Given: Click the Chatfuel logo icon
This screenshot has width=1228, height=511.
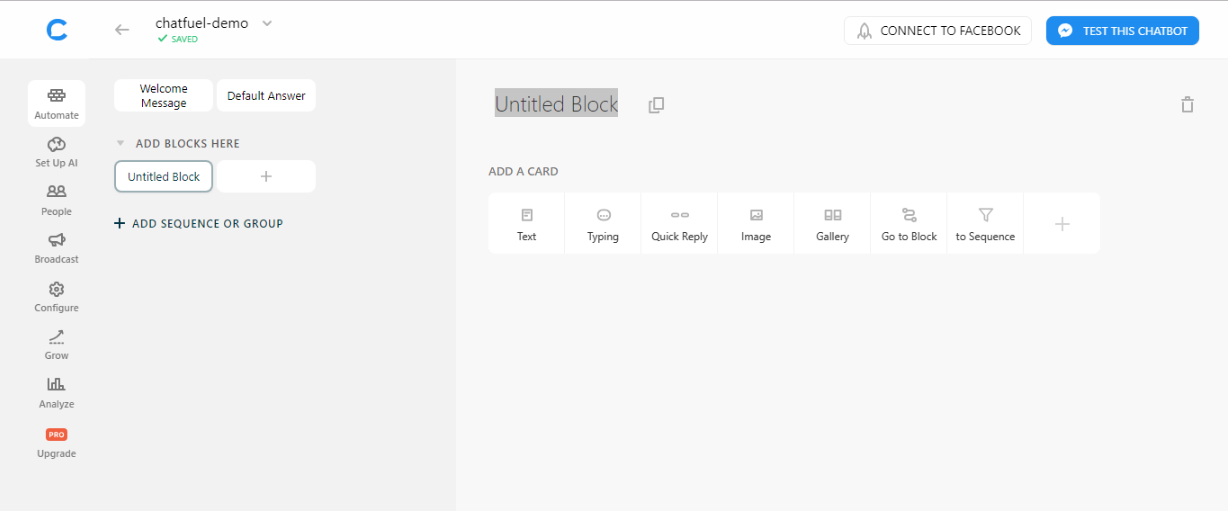Looking at the screenshot, I should 57,30.
